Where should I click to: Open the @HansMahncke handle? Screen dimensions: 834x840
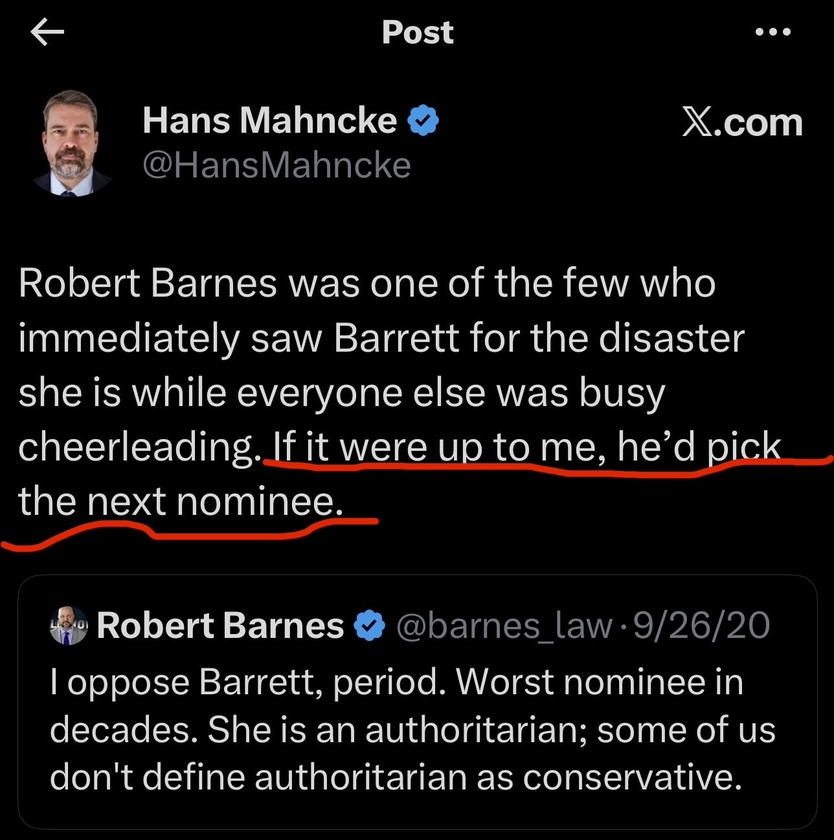tap(276, 165)
